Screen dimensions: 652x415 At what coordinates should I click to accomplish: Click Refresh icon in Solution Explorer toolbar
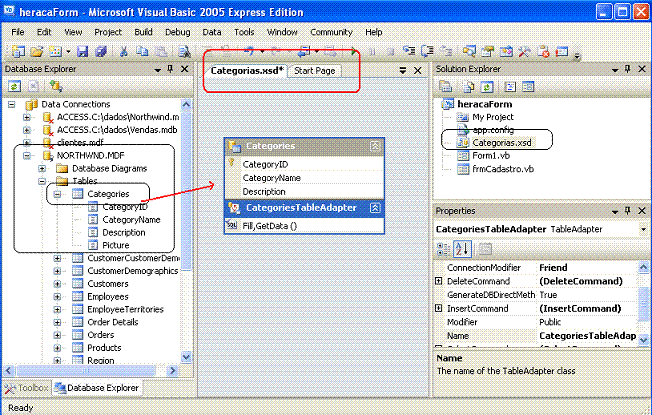487,87
